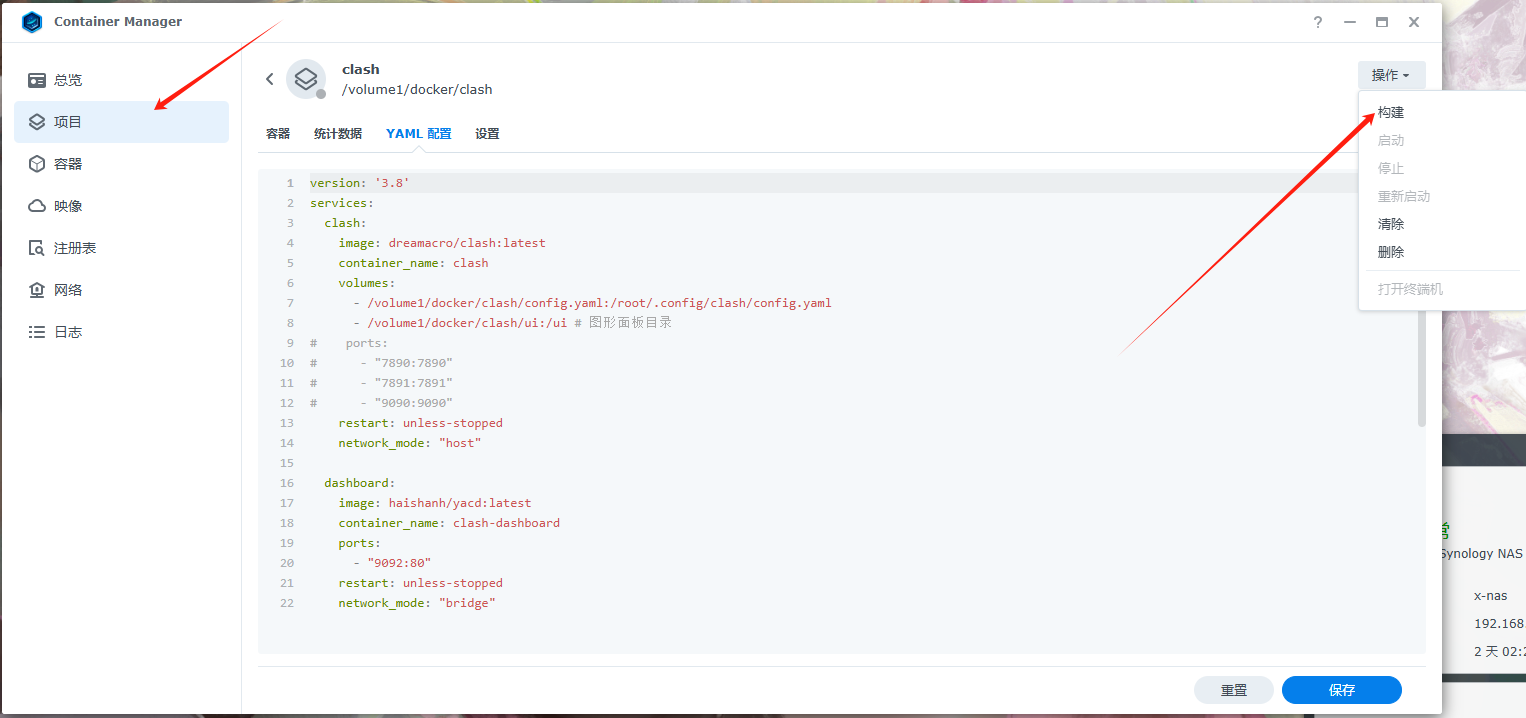Switch to the 统计数据 statistics tab
Viewport: 1526px width, 718px height.
(x=338, y=134)
